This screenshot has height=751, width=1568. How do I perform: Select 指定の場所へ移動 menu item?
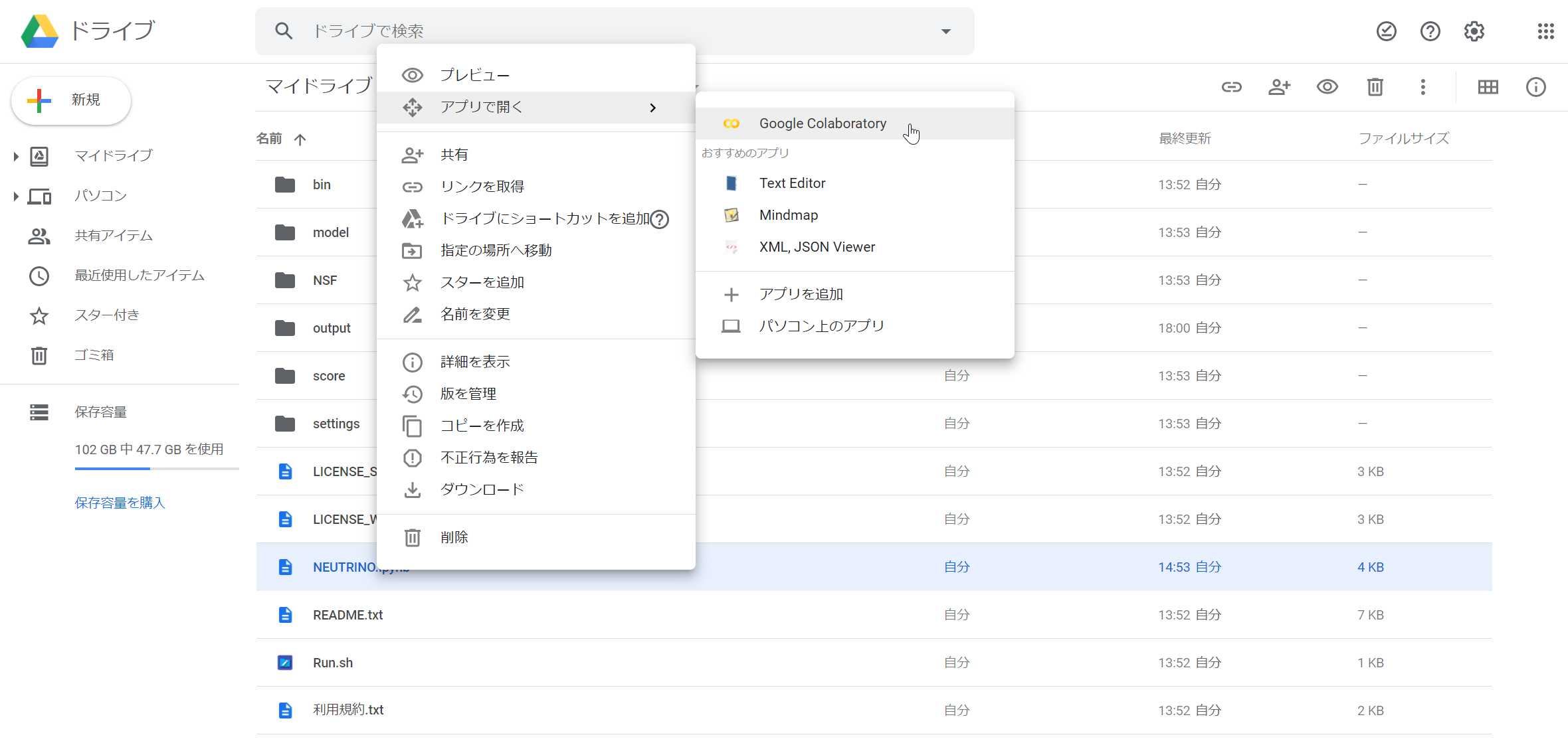tap(536, 250)
